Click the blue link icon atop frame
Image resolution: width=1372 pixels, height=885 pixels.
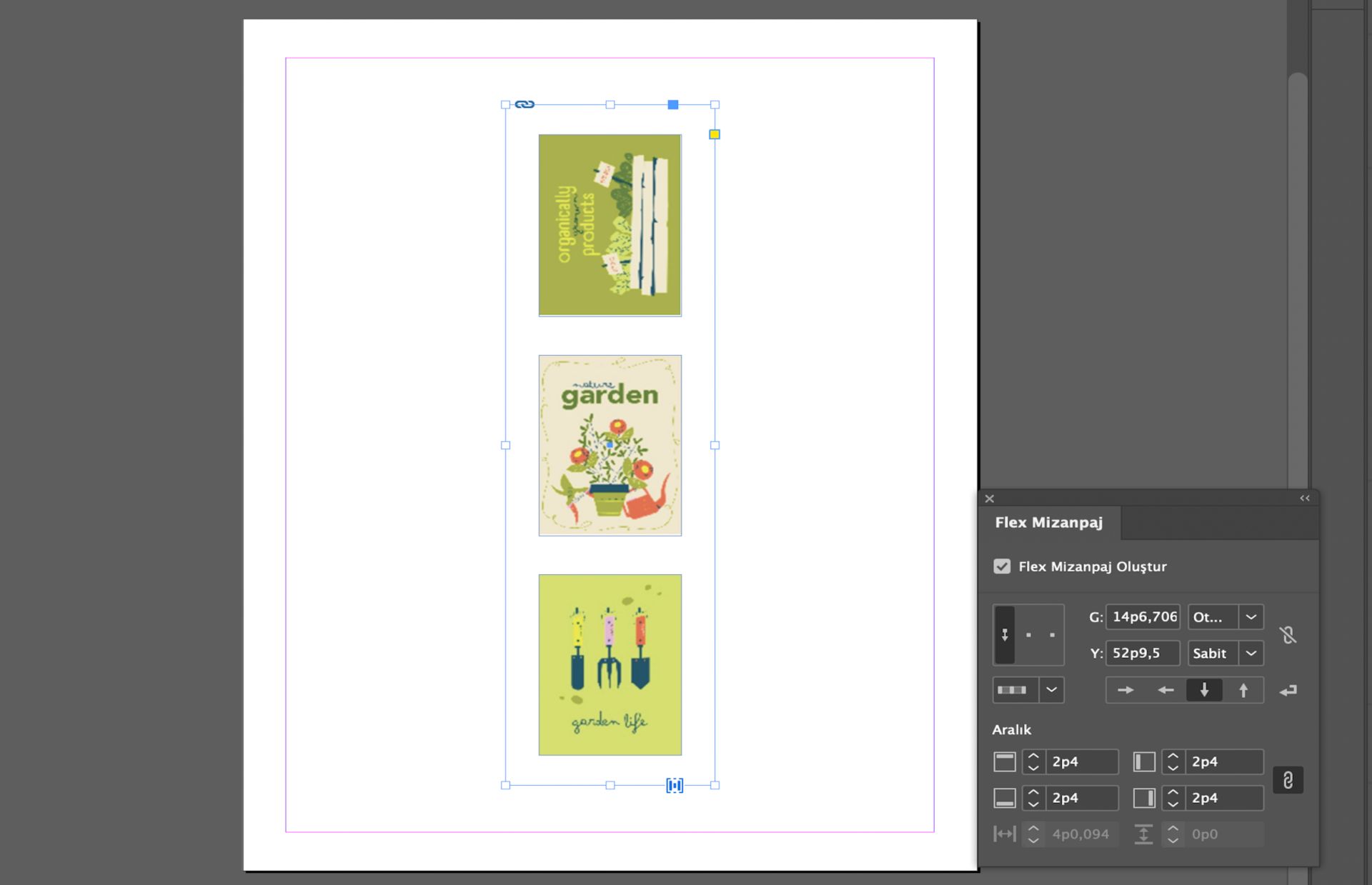pos(525,104)
